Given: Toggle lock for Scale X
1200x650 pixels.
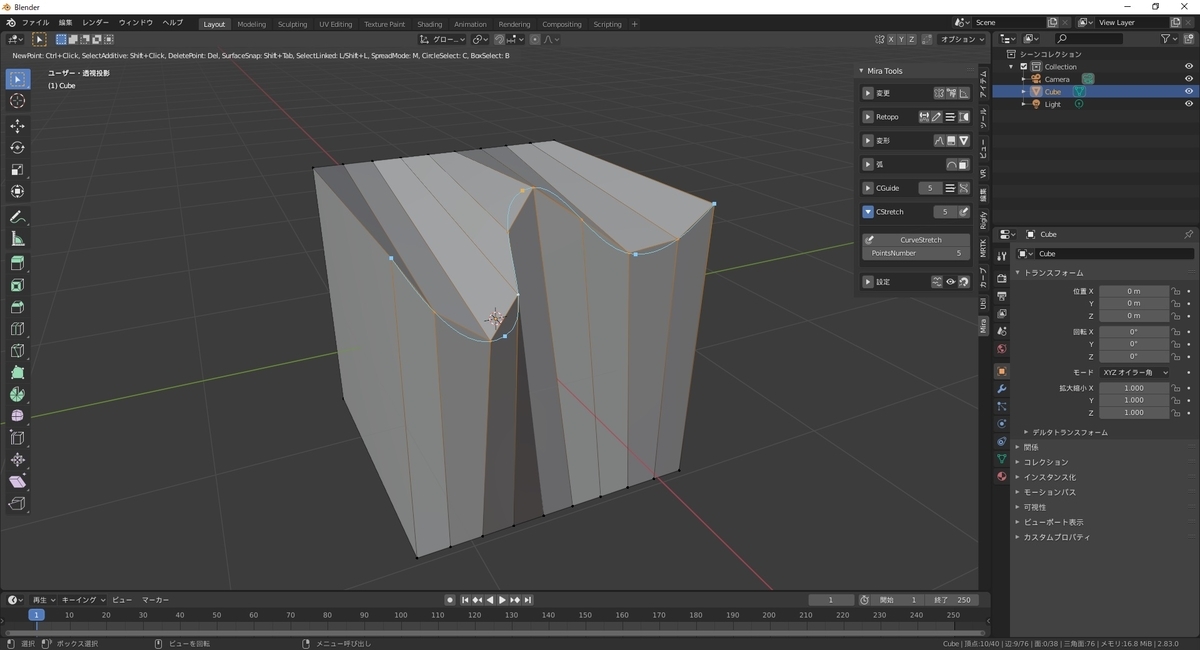Looking at the screenshot, I should (x=1177, y=388).
